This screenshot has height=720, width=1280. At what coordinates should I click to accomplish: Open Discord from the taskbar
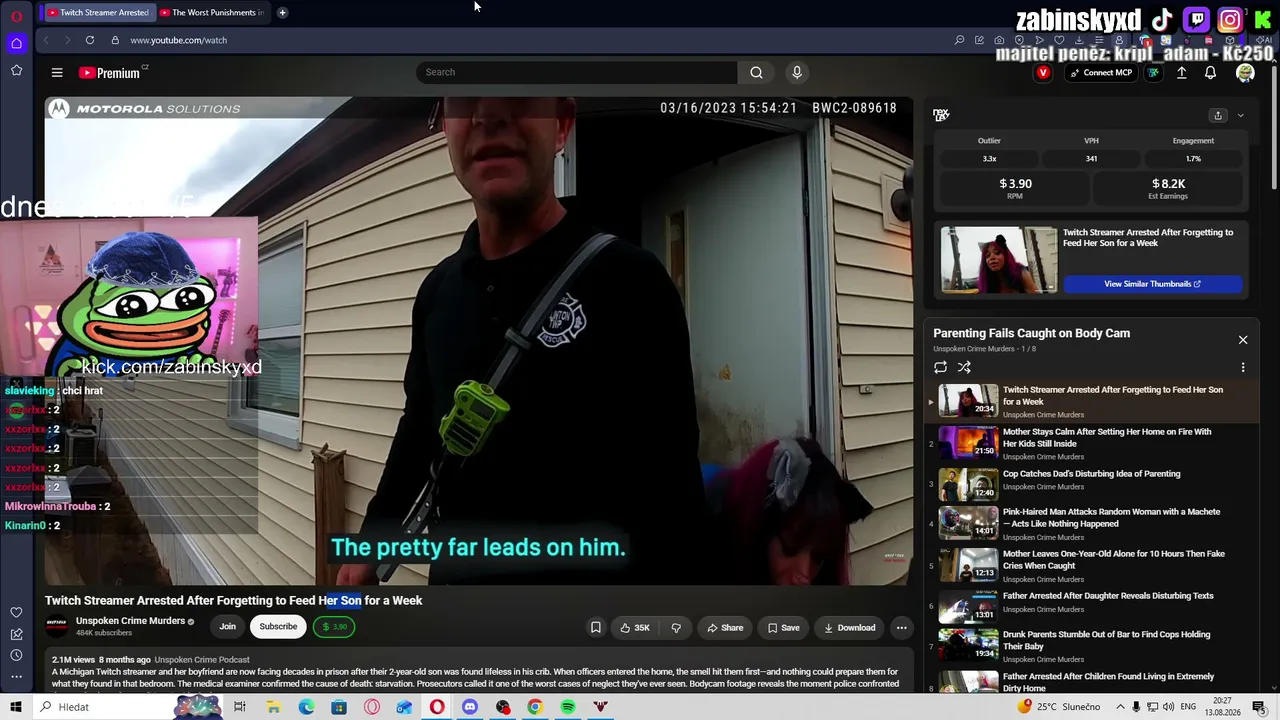tap(470, 707)
